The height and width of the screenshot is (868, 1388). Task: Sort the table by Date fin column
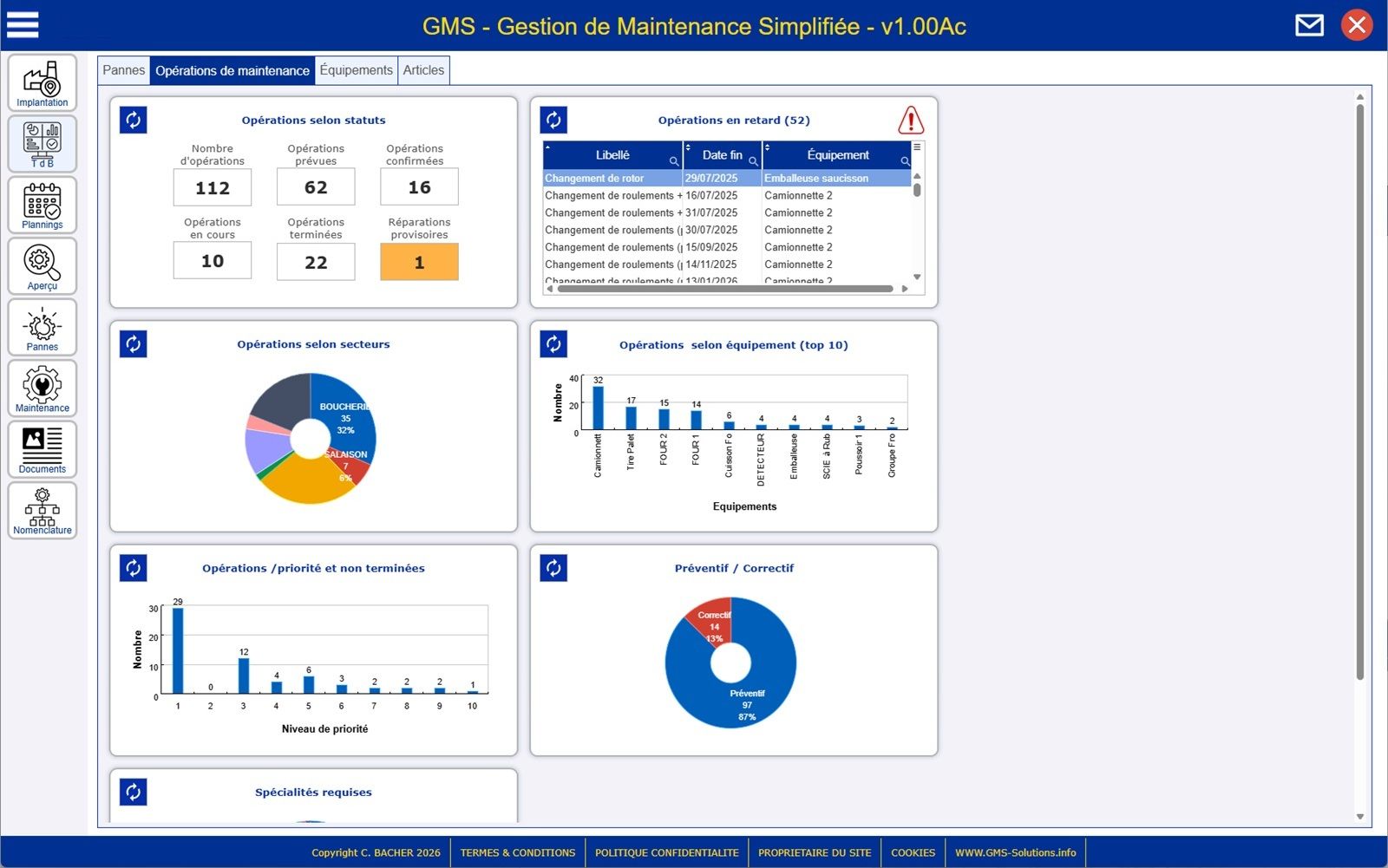click(x=722, y=155)
